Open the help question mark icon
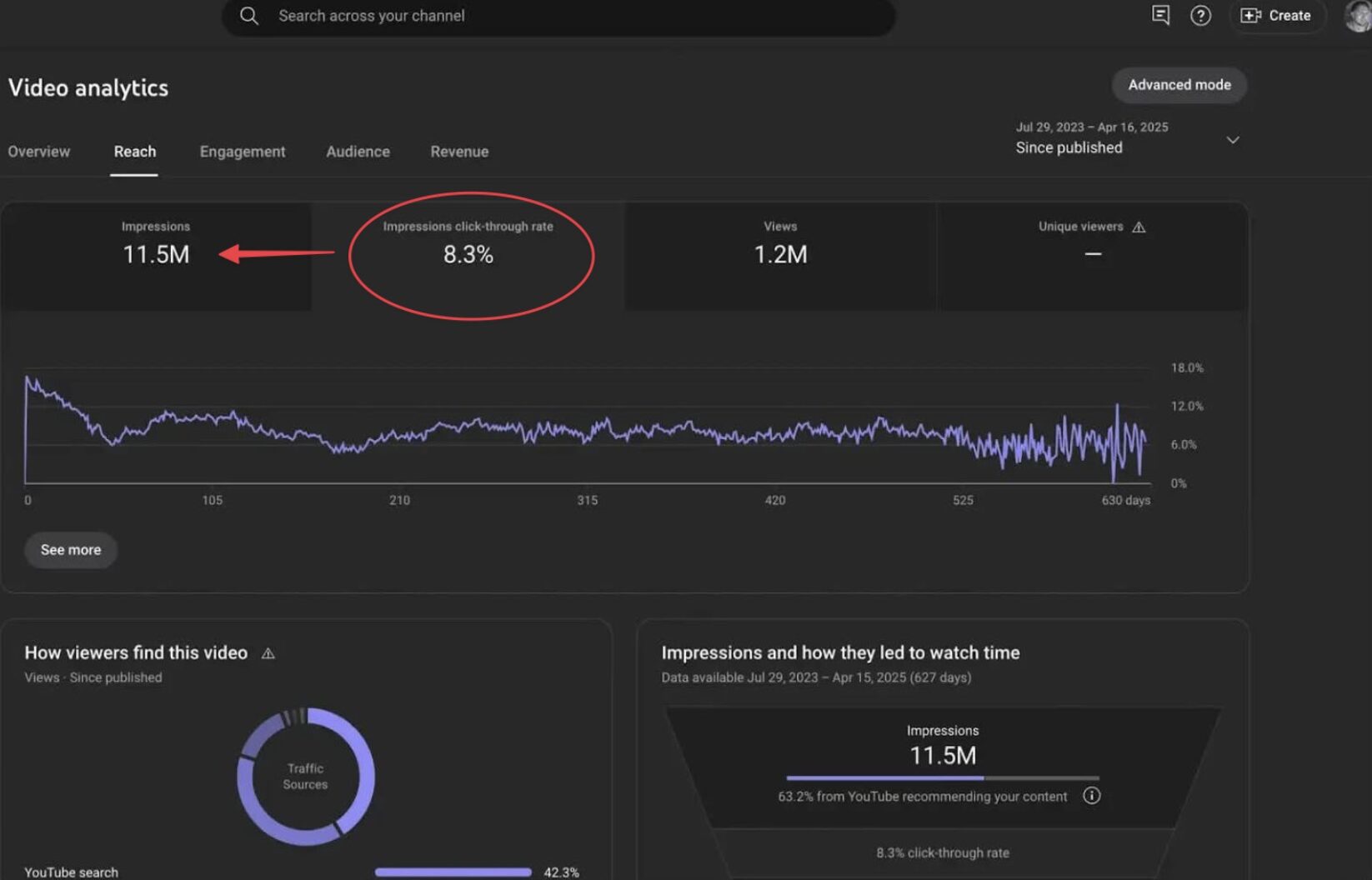The height and width of the screenshot is (880, 1372). pyautogui.click(x=1200, y=16)
